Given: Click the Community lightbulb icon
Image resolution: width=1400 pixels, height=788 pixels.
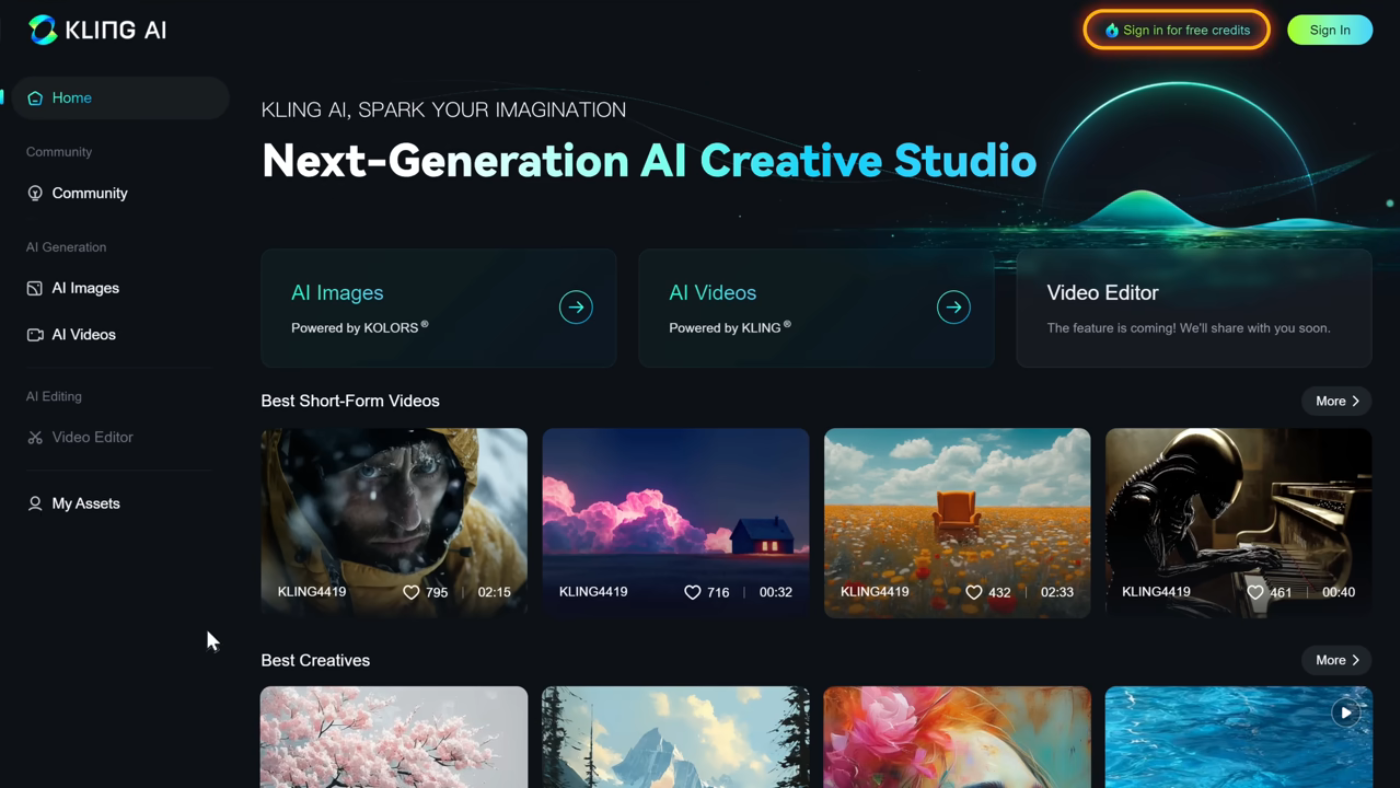Looking at the screenshot, I should click(35, 193).
